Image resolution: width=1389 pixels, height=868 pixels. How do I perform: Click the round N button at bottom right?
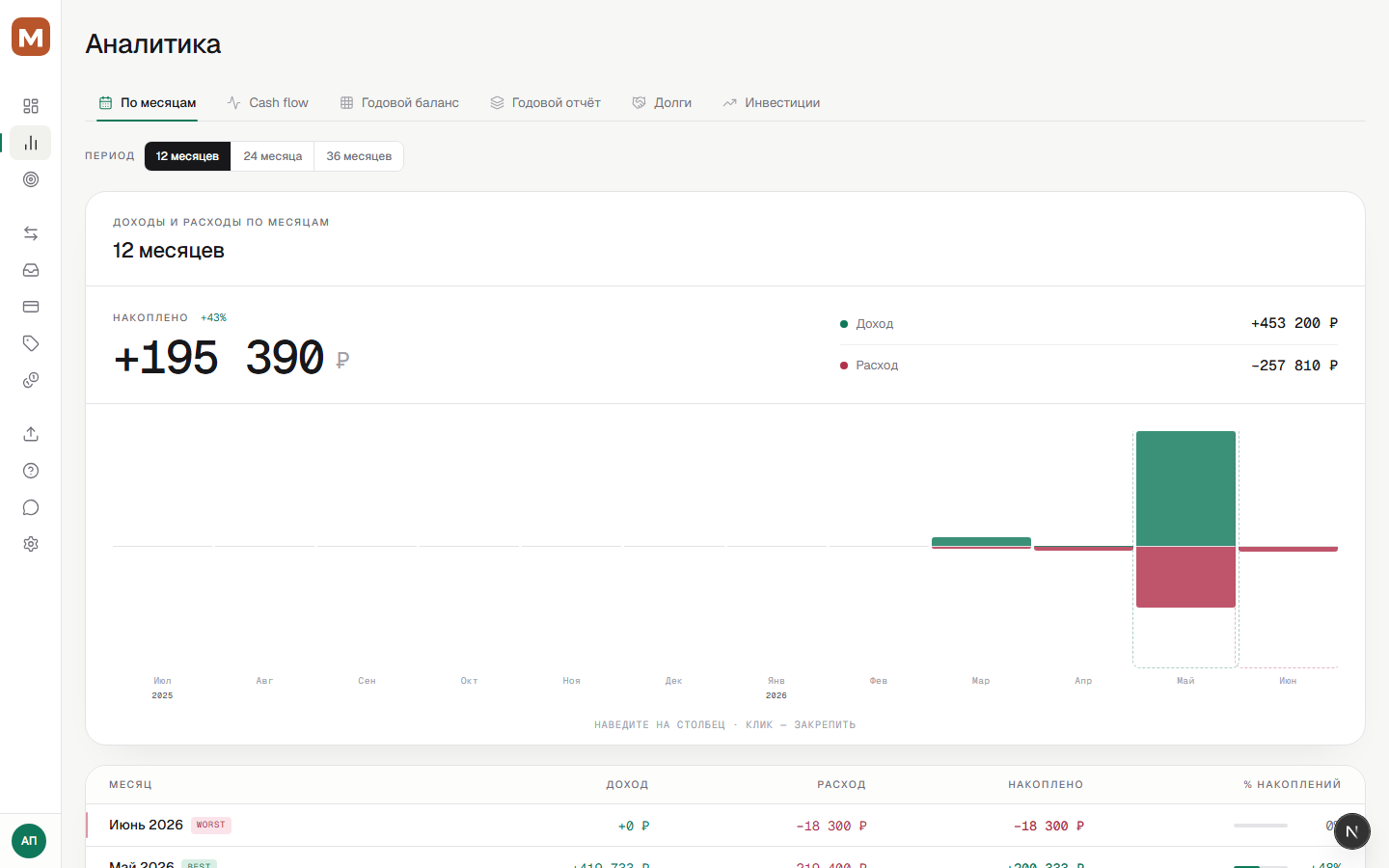click(1352, 831)
